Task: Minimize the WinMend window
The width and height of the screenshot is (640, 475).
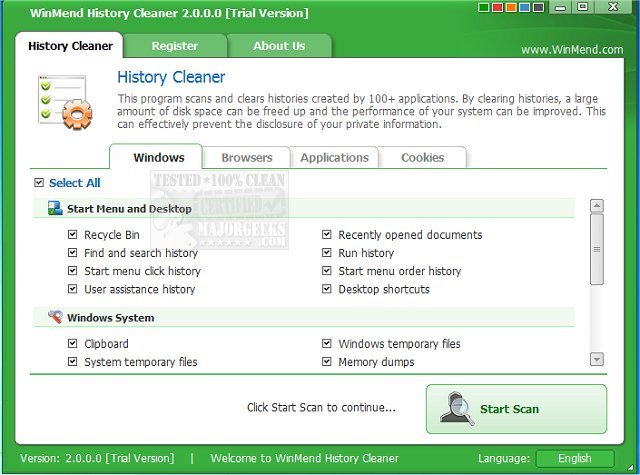Action: (560, 7)
